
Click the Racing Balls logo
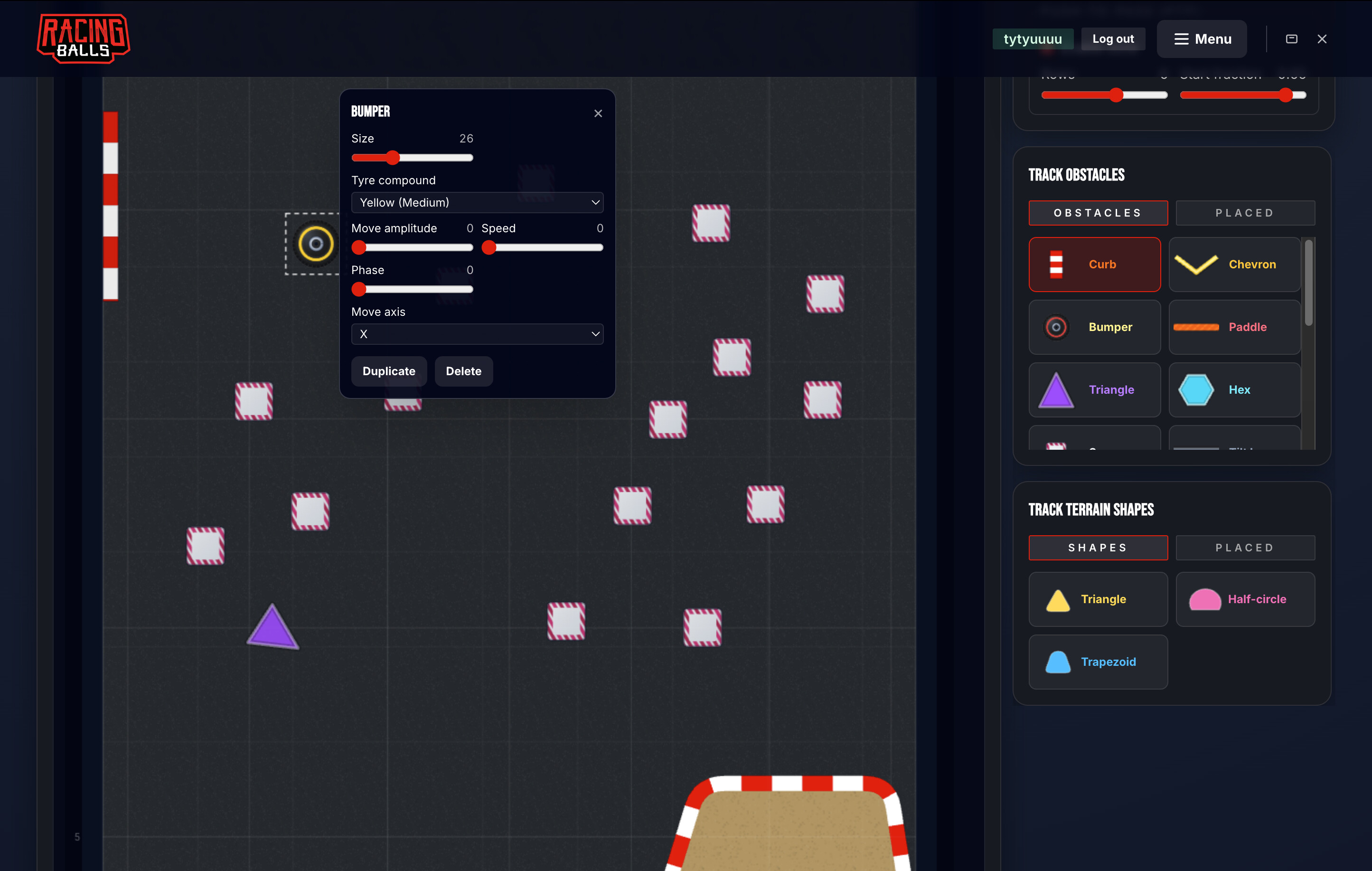83,38
